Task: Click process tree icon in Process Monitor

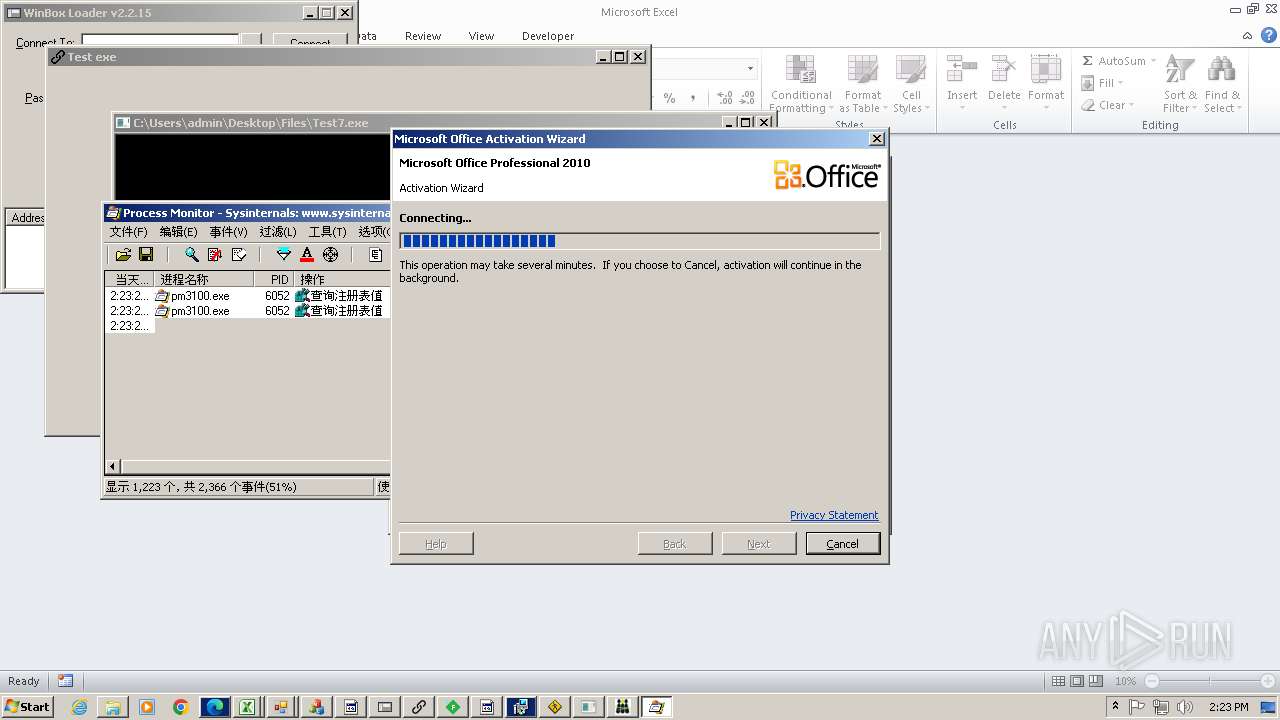Action: [x=376, y=255]
